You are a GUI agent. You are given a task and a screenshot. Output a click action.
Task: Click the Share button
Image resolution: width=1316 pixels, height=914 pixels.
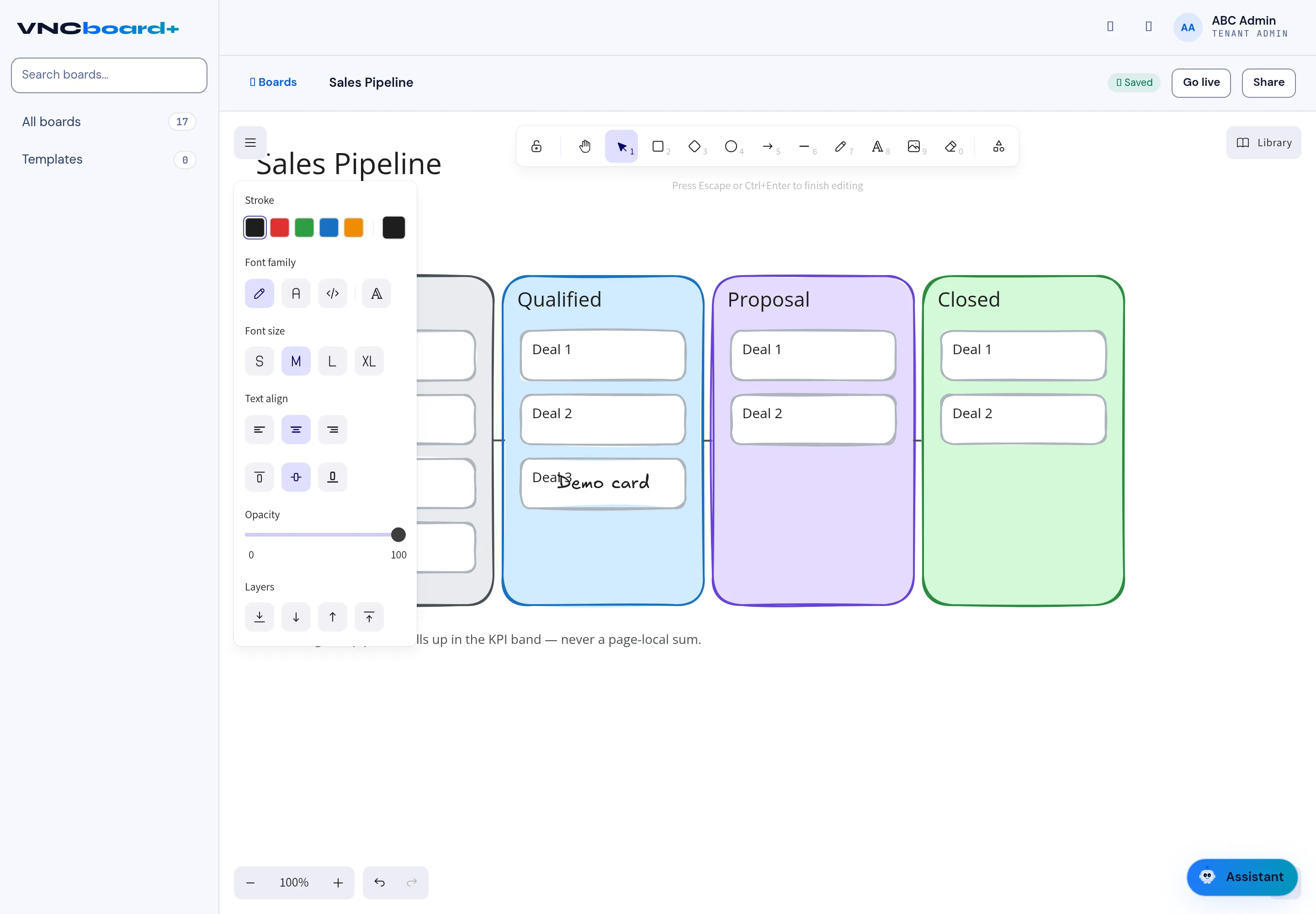[1269, 82]
